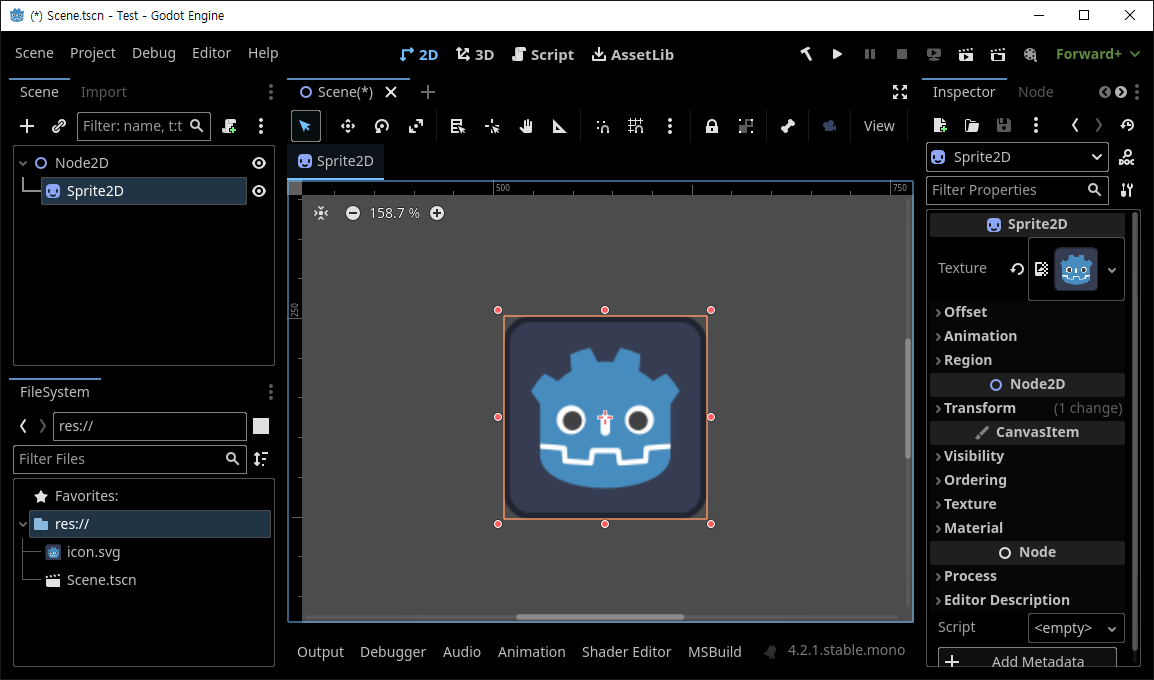Toggle grid snap
This screenshot has height=680, width=1154.
636,126
